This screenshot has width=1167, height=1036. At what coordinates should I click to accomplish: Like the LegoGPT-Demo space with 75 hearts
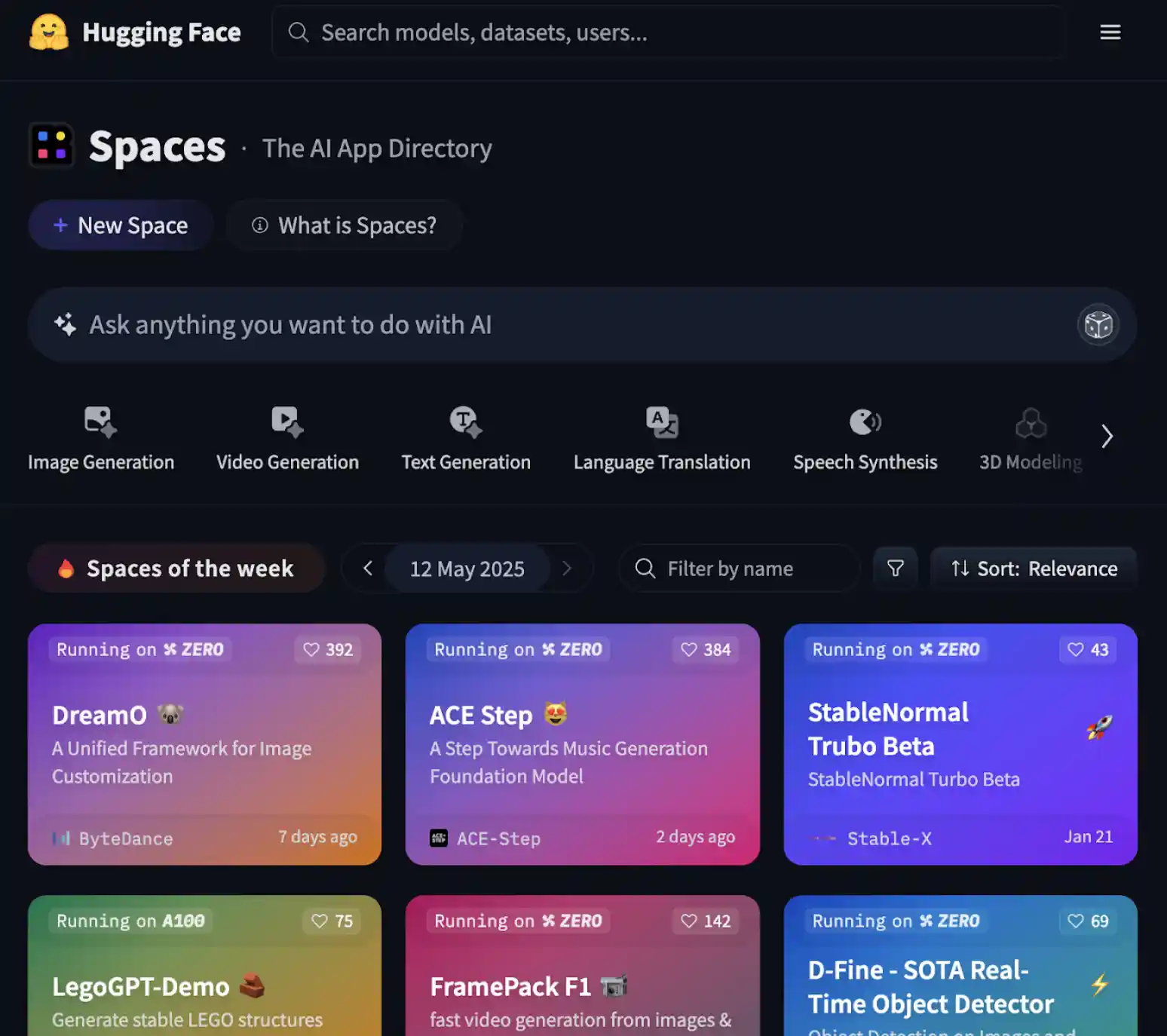pos(332,921)
